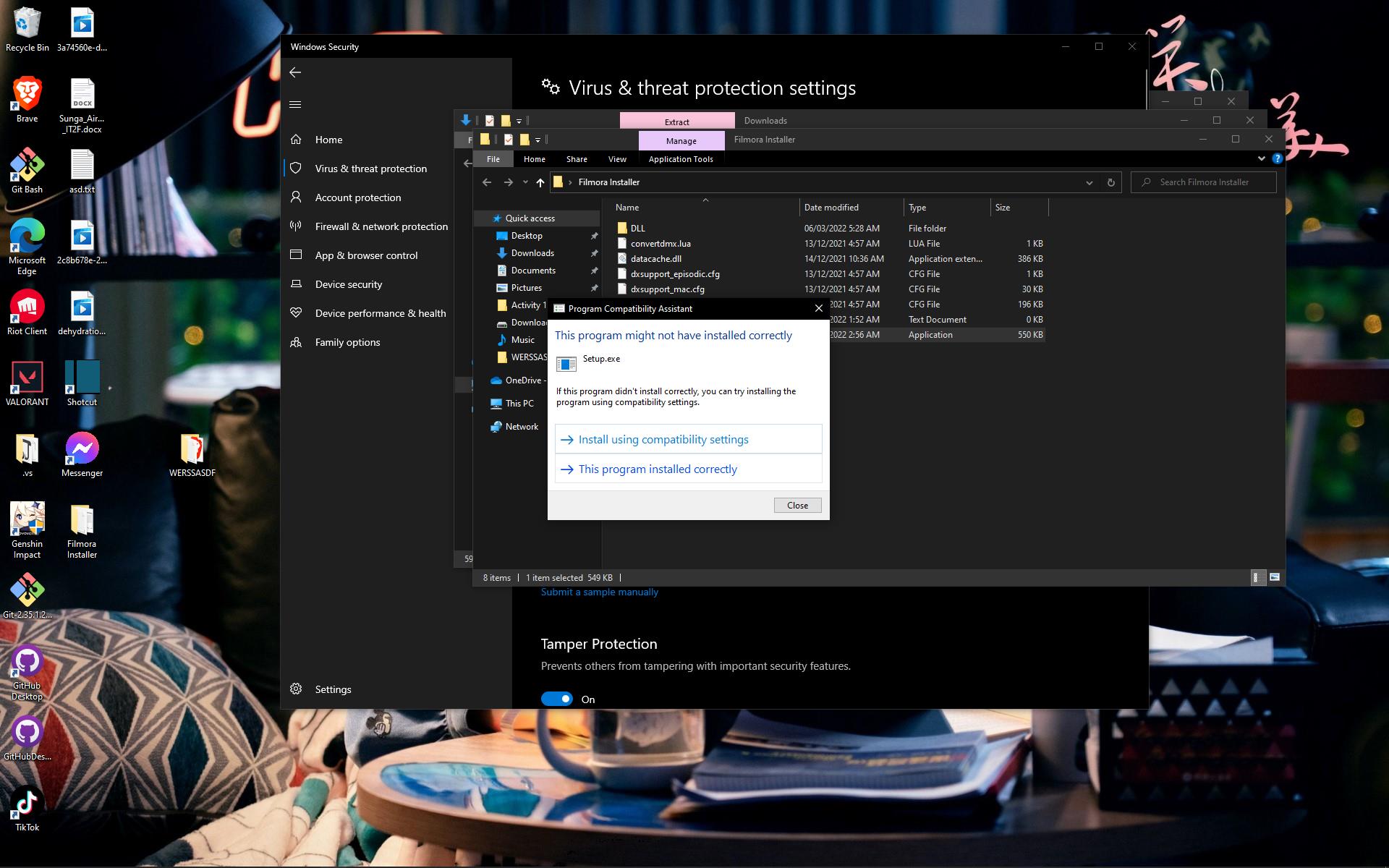1389x868 pixels.
Task: Close the Program Compatibility Assistant dialog
Action: click(797, 506)
